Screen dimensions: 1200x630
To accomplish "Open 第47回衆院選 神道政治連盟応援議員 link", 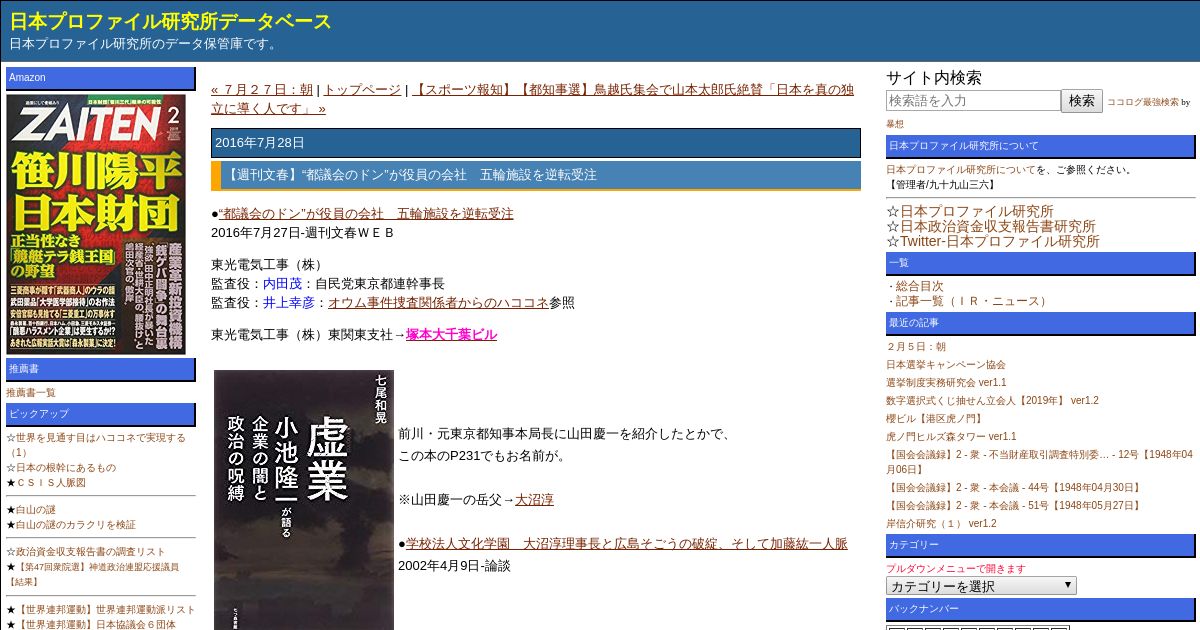I will pos(92,574).
